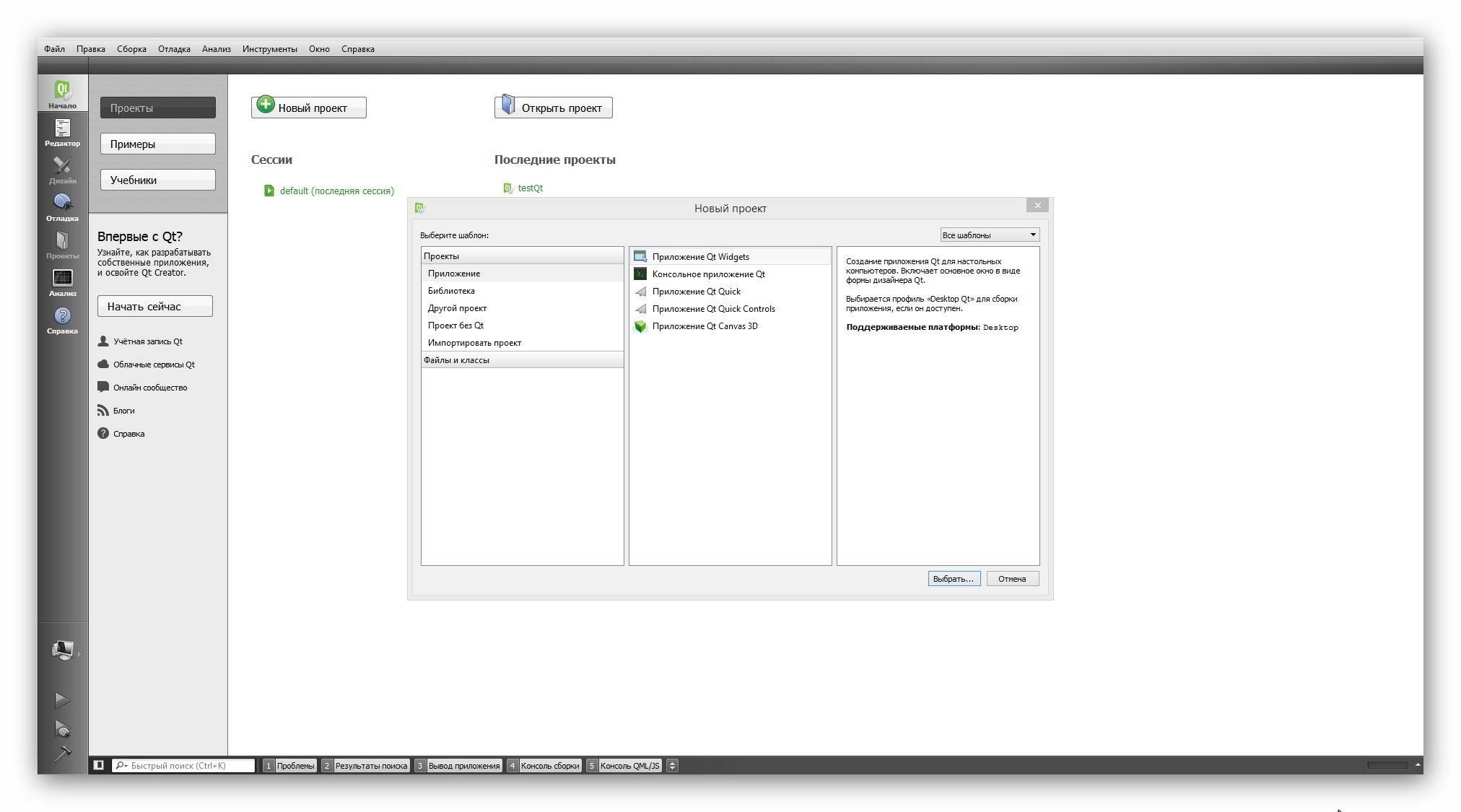Open output panes selector arrows in status bar
Screen dimensions: 1461x812
pos(672,765)
